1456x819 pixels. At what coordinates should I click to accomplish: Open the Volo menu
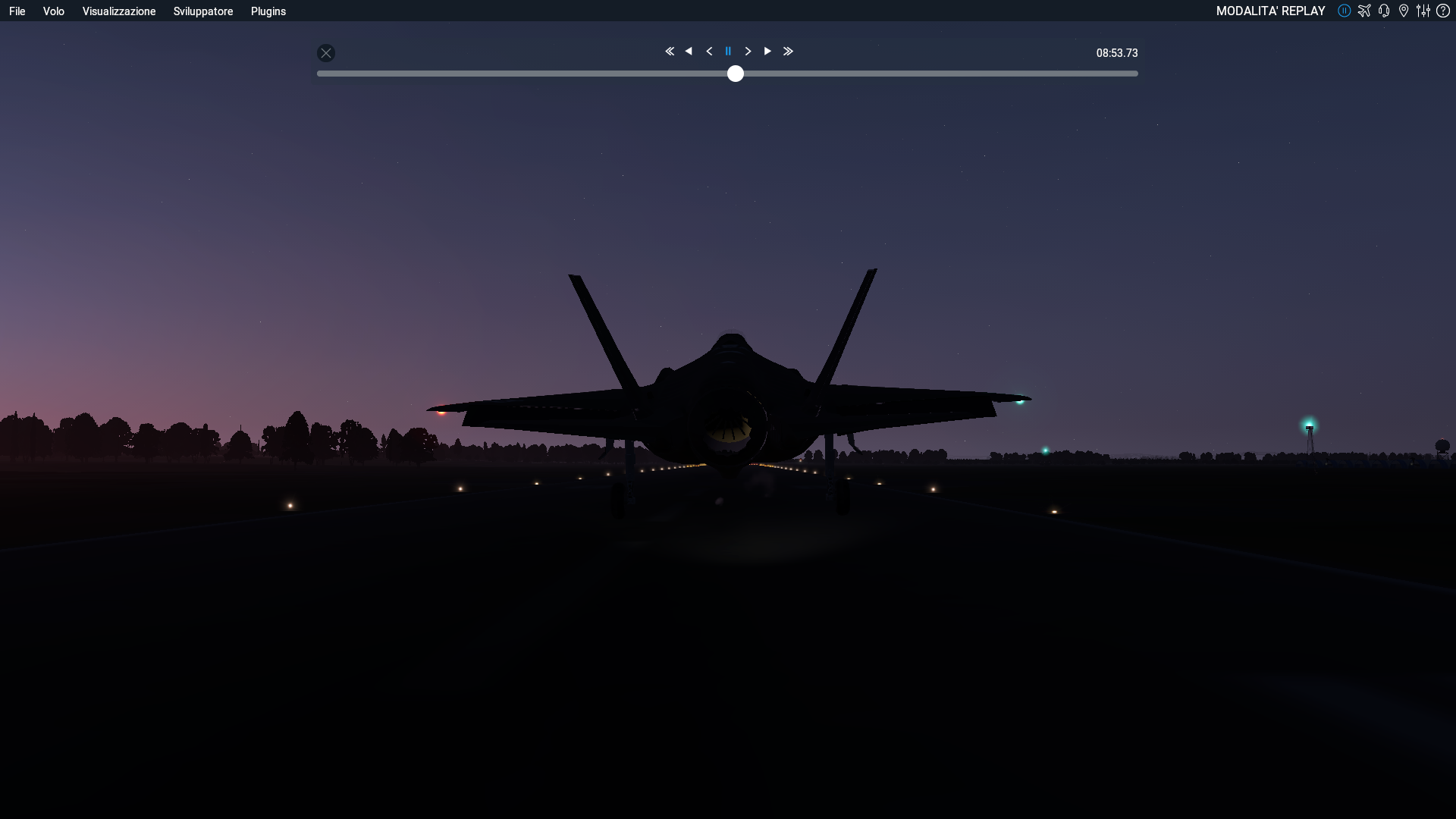click(53, 11)
